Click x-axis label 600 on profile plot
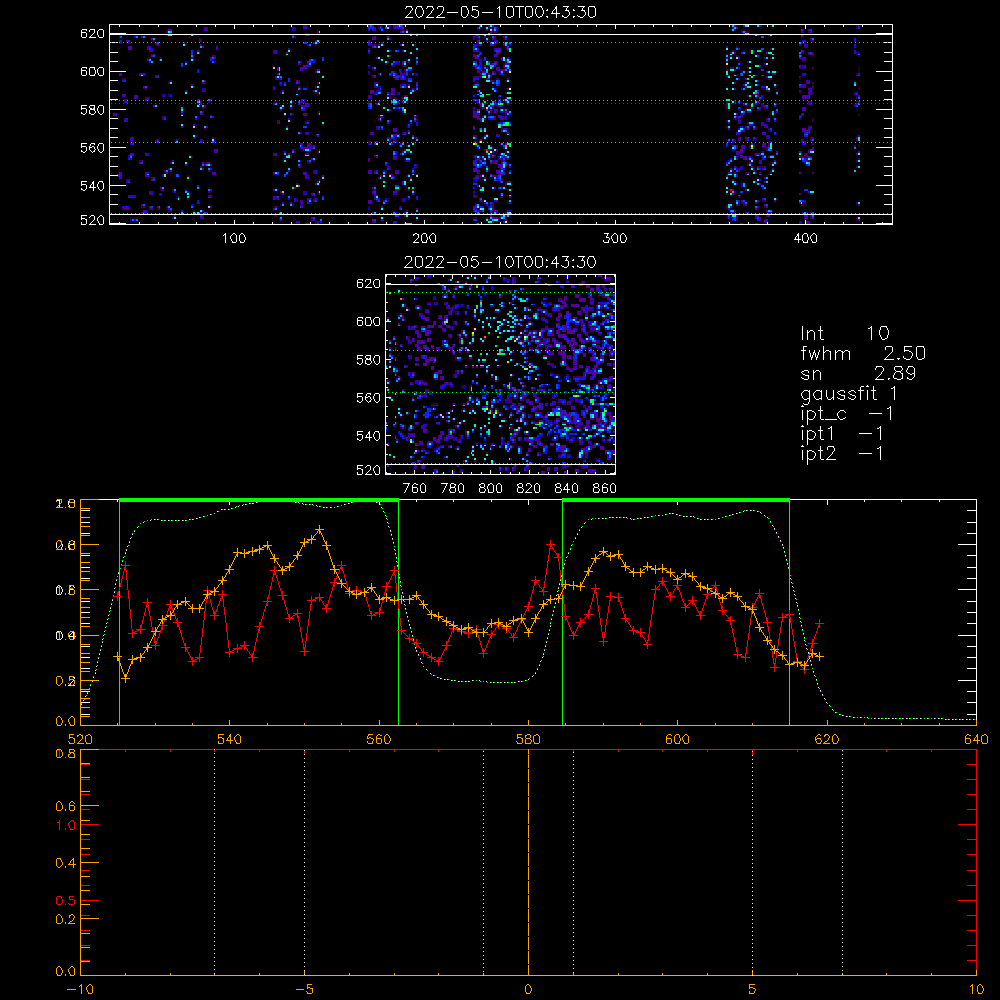Viewport: 1000px width, 1000px height. click(x=677, y=740)
